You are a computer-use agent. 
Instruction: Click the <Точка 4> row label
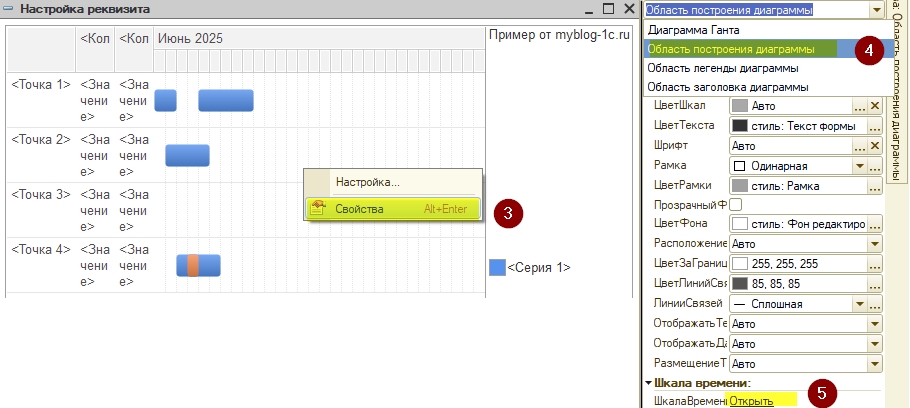click(x=41, y=250)
